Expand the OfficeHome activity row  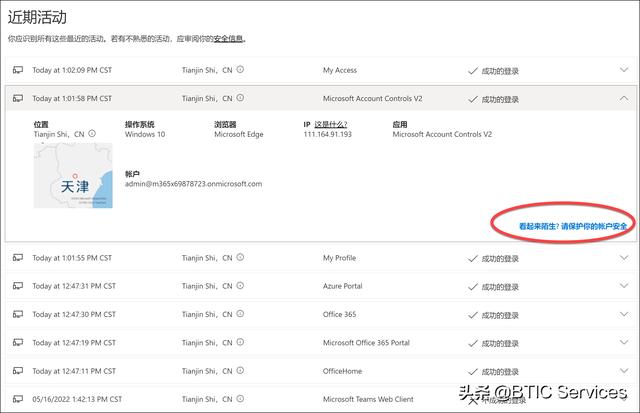coord(624,371)
